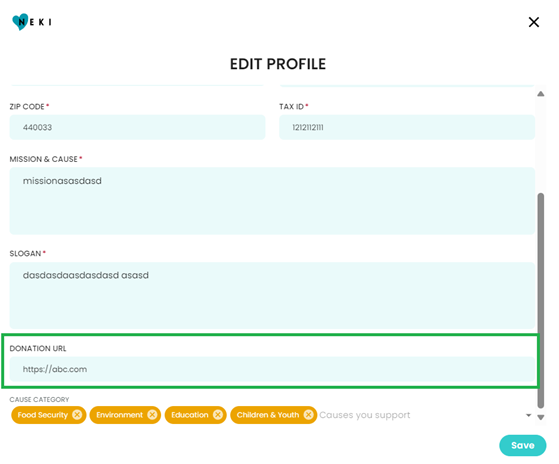Select the Food Security chip
The image size is (559, 464).
43,415
